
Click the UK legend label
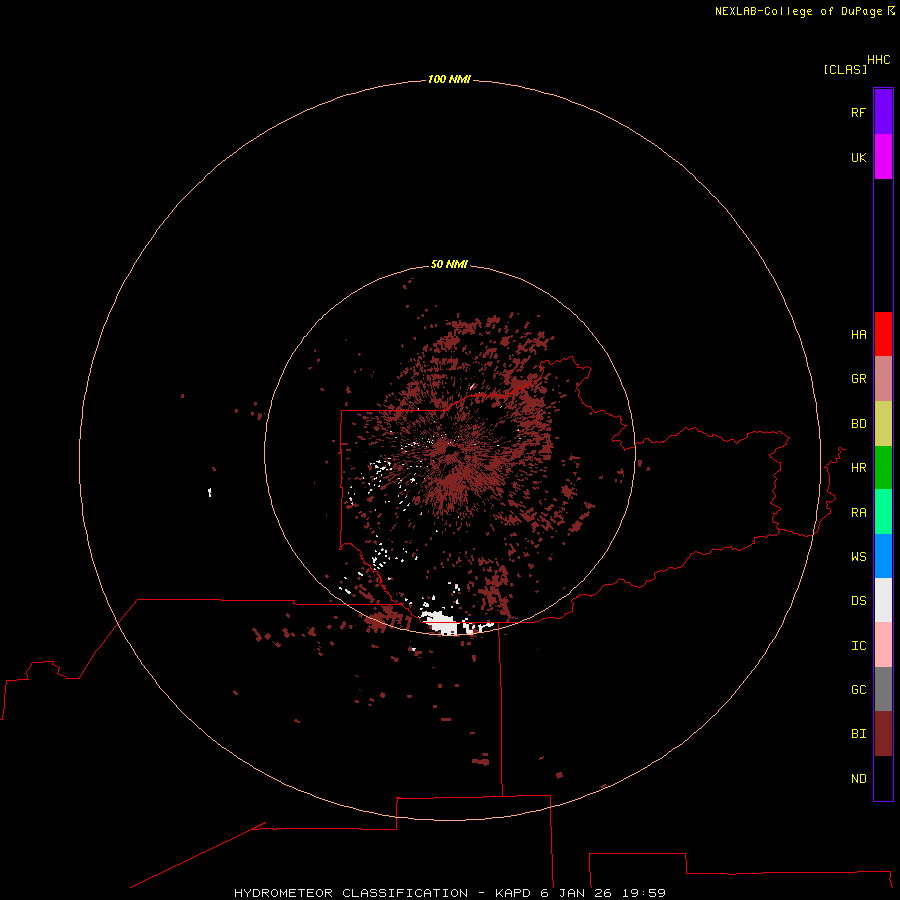(x=858, y=157)
